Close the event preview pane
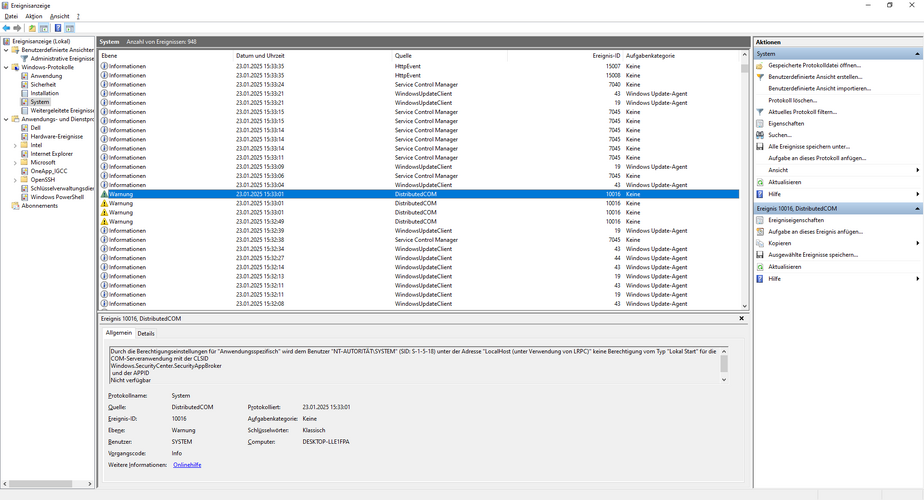 point(741,318)
